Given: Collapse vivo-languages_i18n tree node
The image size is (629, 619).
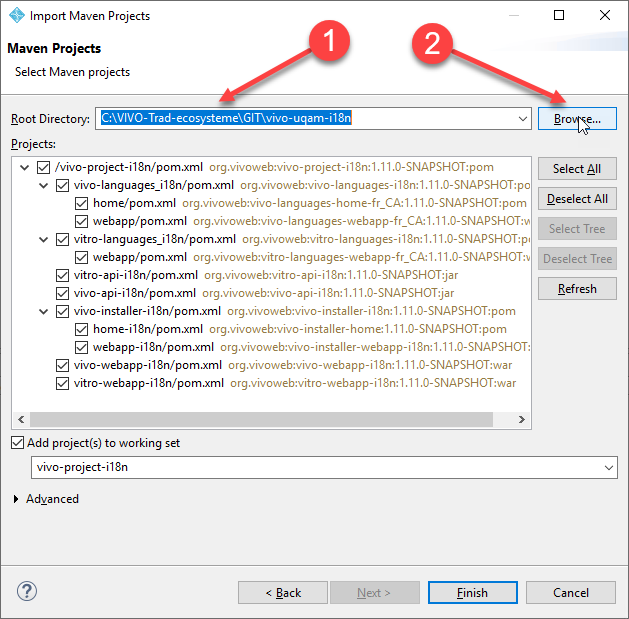Looking at the screenshot, I should tap(43, 186).
